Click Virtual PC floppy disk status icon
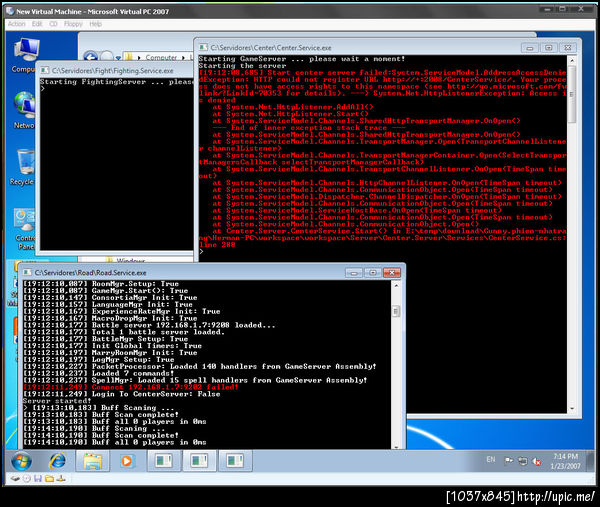 [38, 478]
